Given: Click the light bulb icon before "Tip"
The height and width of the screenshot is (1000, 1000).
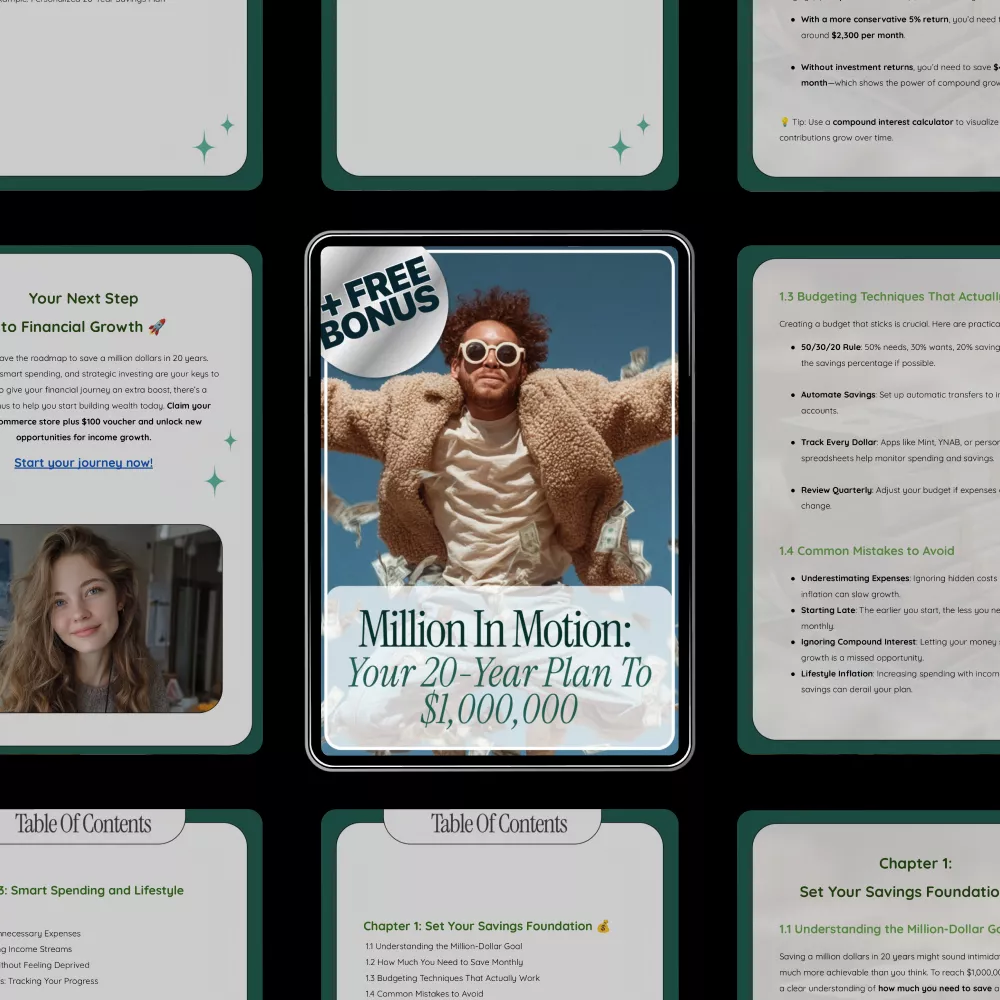Looking at the screenshot, I should 785,122.
